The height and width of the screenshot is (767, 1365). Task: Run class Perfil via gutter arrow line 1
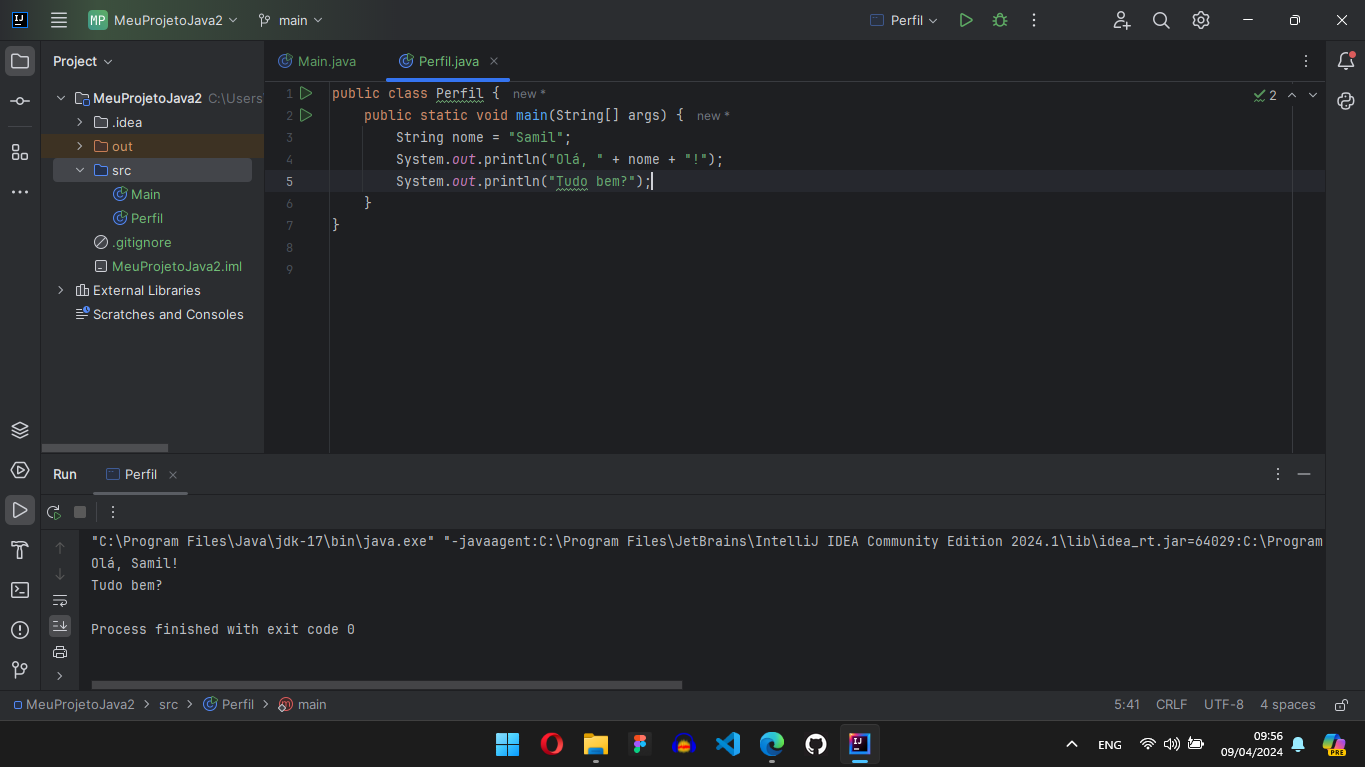coord(306,93)
